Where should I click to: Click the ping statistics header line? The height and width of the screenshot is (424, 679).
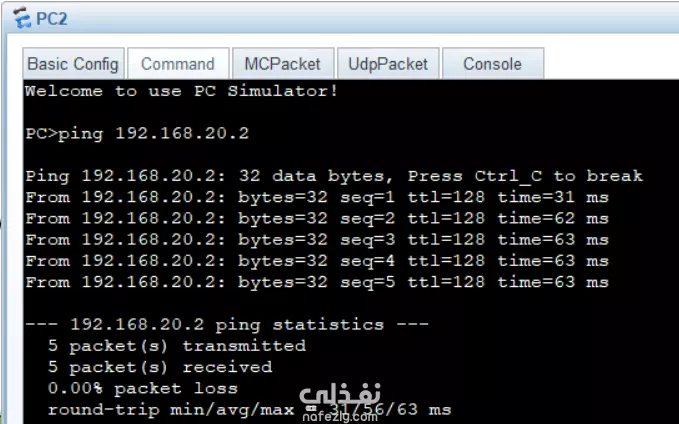coord(226,324)
